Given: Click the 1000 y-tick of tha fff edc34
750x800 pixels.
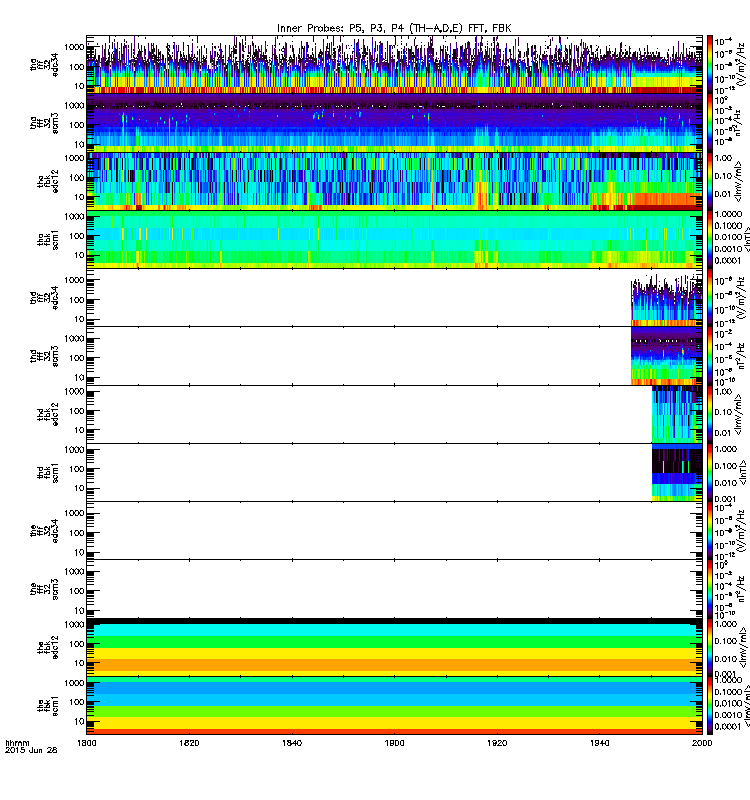Looking at the screenshot, I should click(74, 47).
